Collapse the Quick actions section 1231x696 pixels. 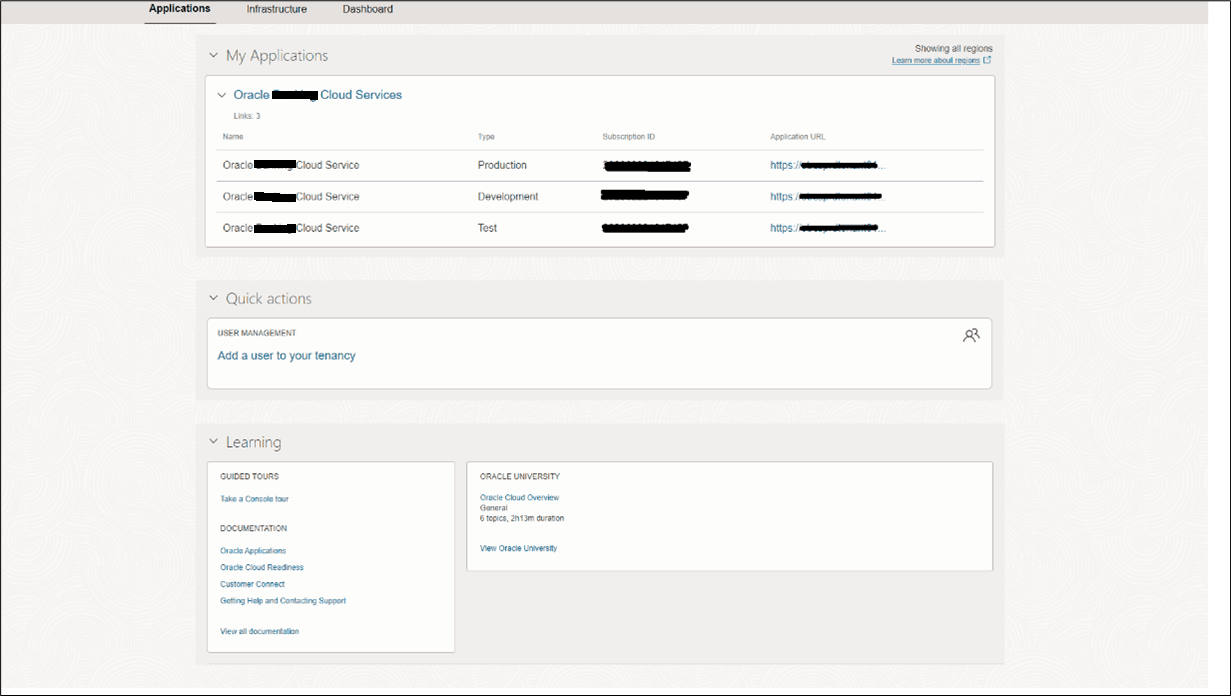point(213,298)
